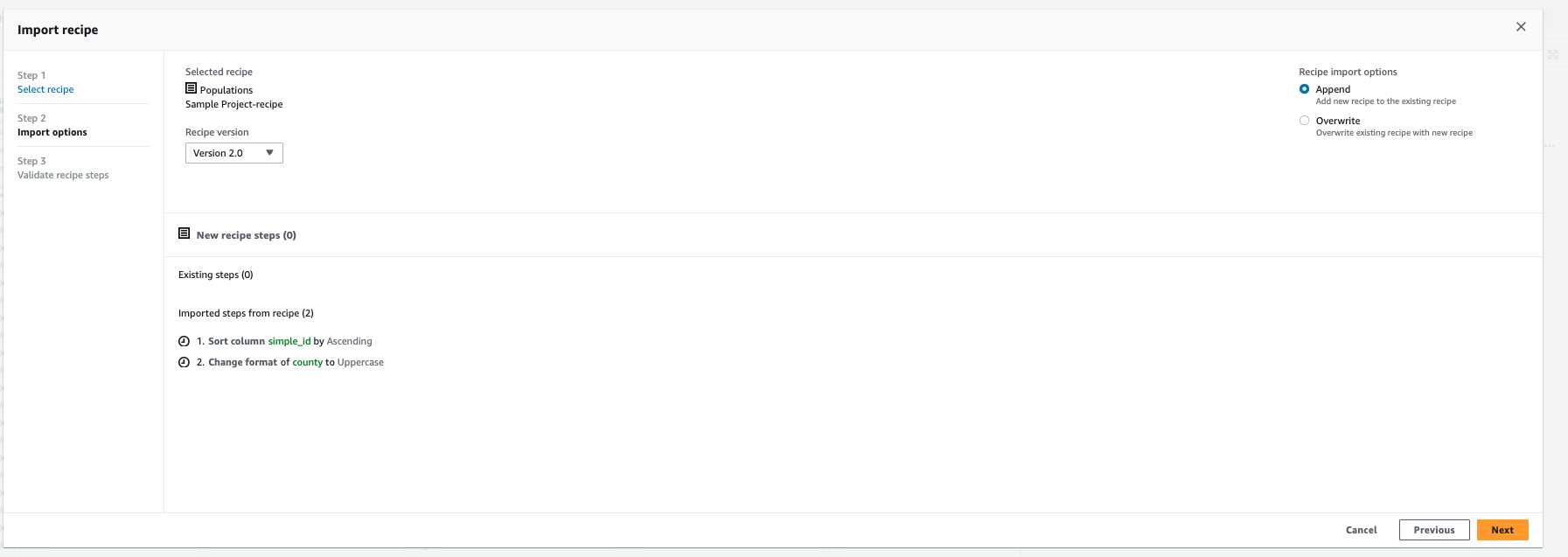Click the Version 2.0 dropdown arrow

(x=269, y=153)
